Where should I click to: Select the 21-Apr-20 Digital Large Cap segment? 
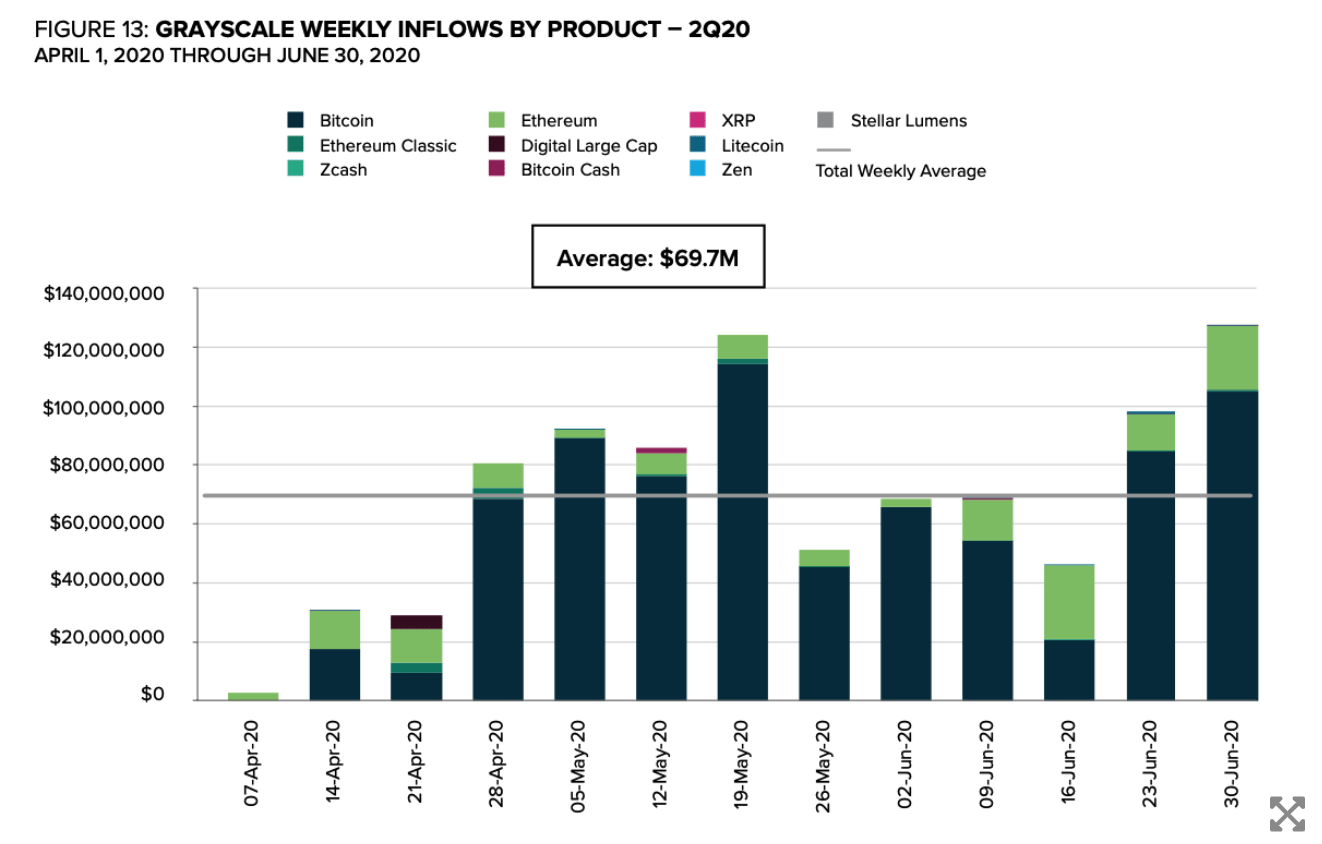[417, 622]
